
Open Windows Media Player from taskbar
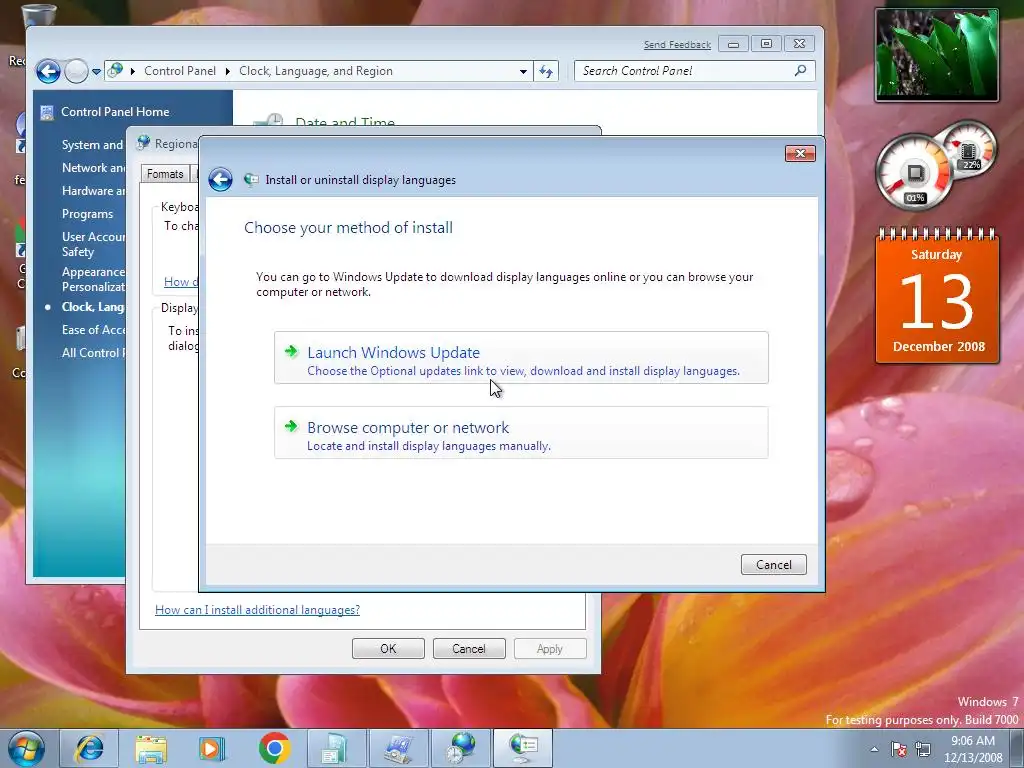tap(212, 748)
